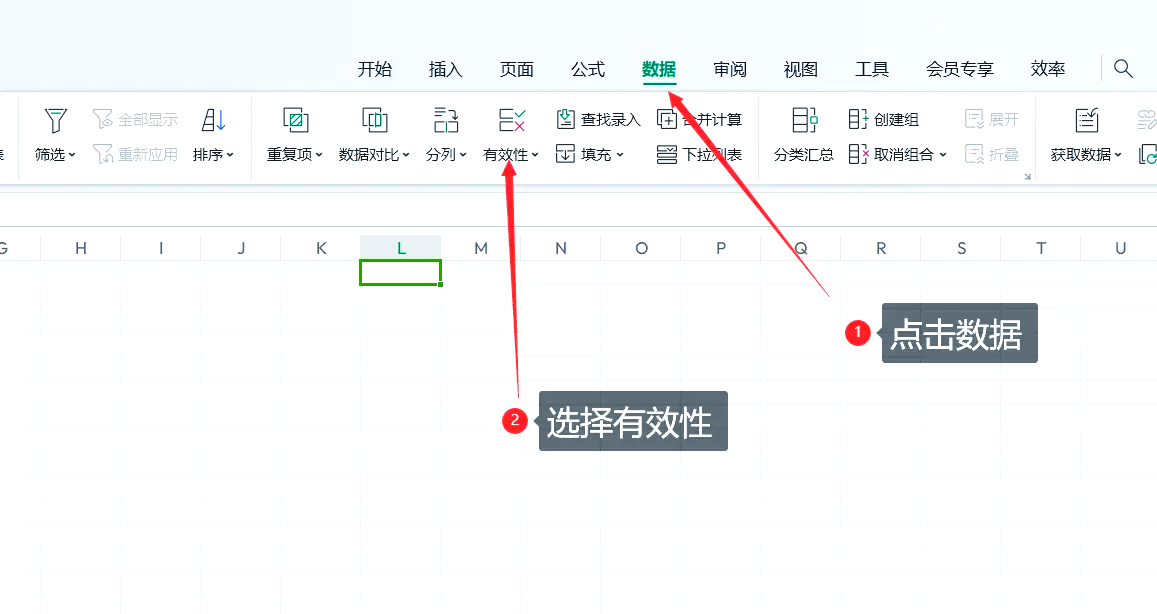Select column header L
This screenshot has height=614, width=1157.
point(401,248)
